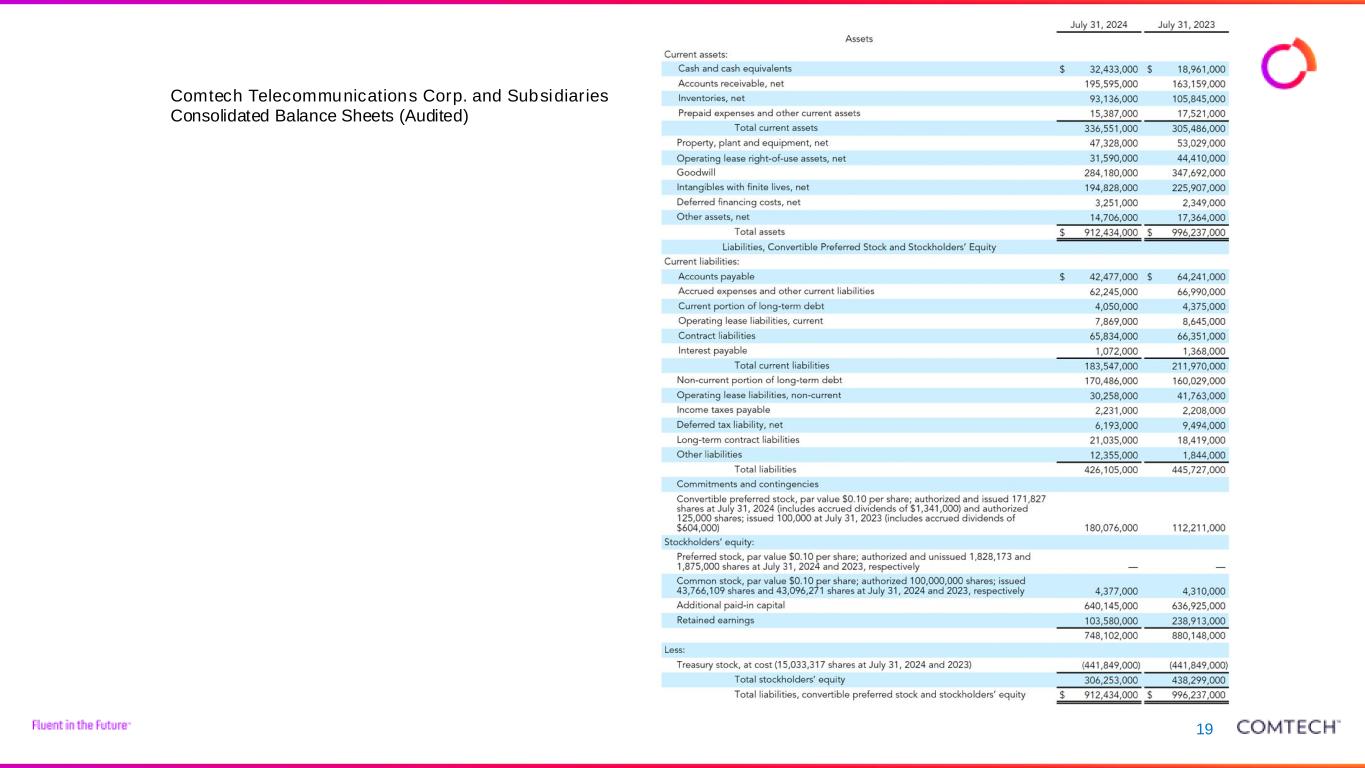1365x768 pixels.
Task: Select the Commitments and contingencies row
Action: [x=747, y=484]
